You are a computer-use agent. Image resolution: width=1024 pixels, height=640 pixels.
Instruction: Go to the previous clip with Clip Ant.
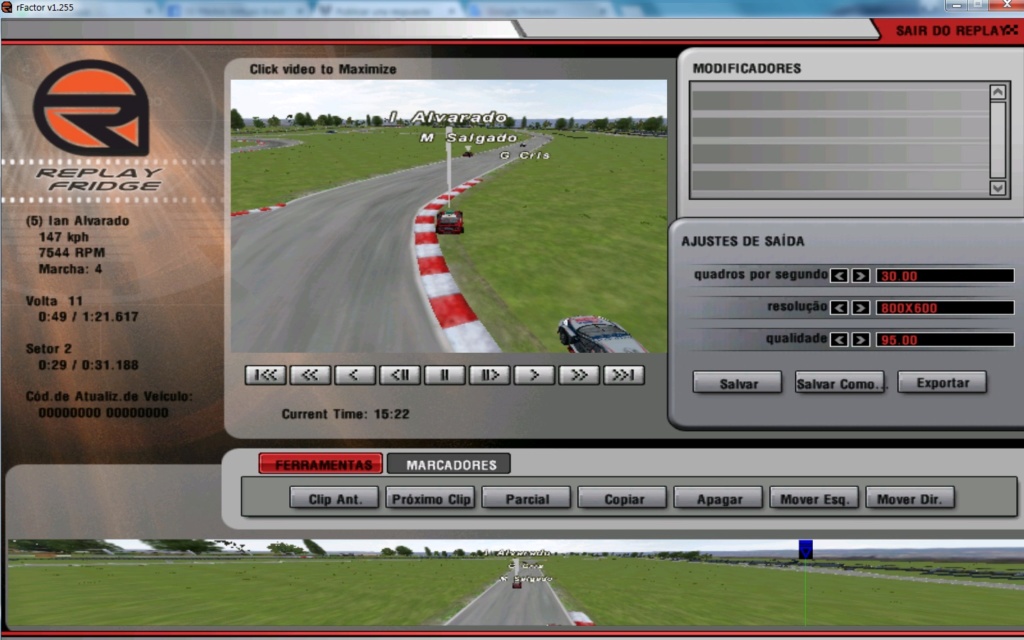(334, 498)
